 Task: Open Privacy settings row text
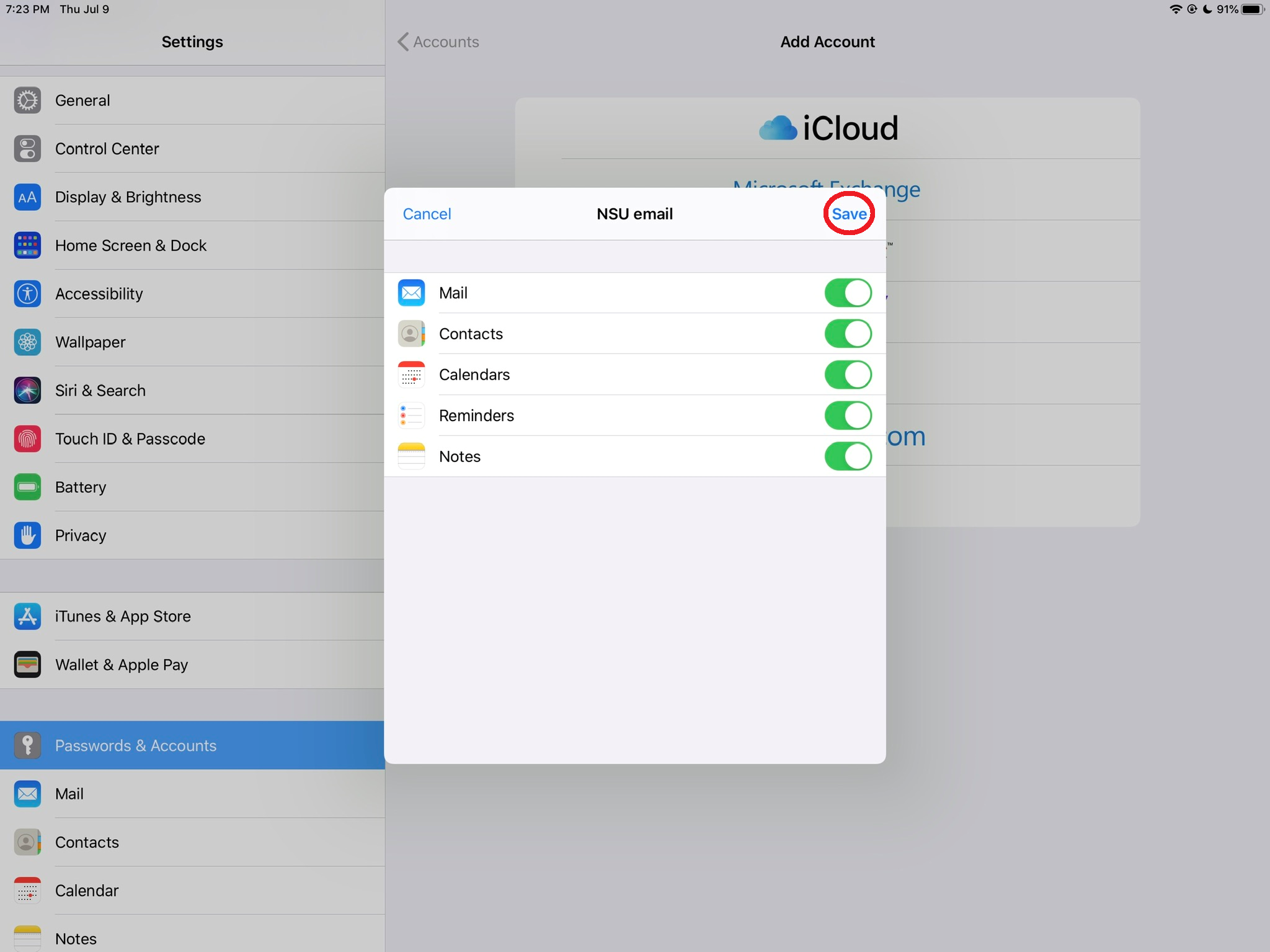click(x=81, y=536)
